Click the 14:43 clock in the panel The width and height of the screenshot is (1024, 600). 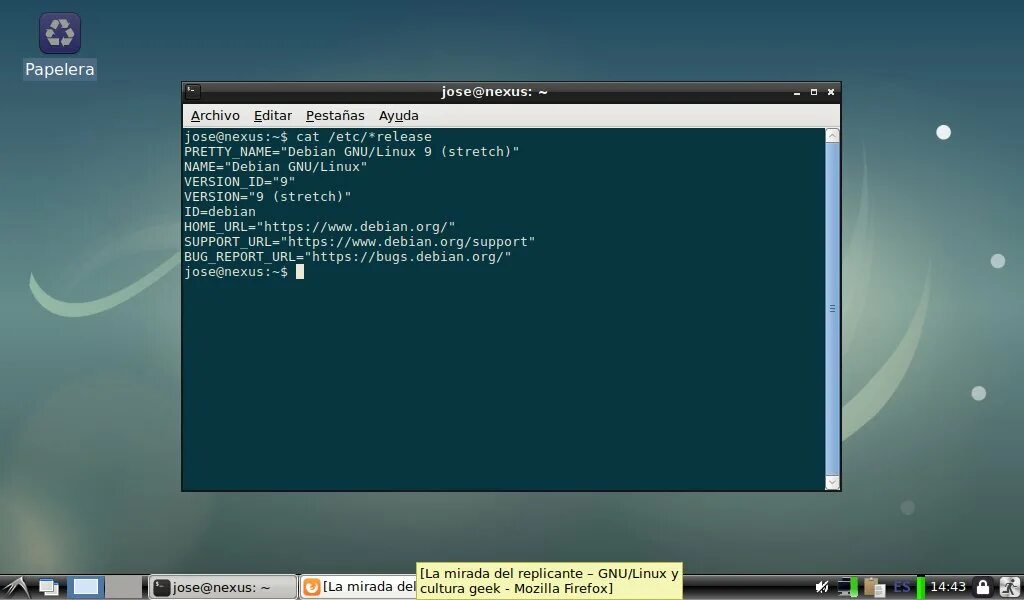tap(948, 587)
